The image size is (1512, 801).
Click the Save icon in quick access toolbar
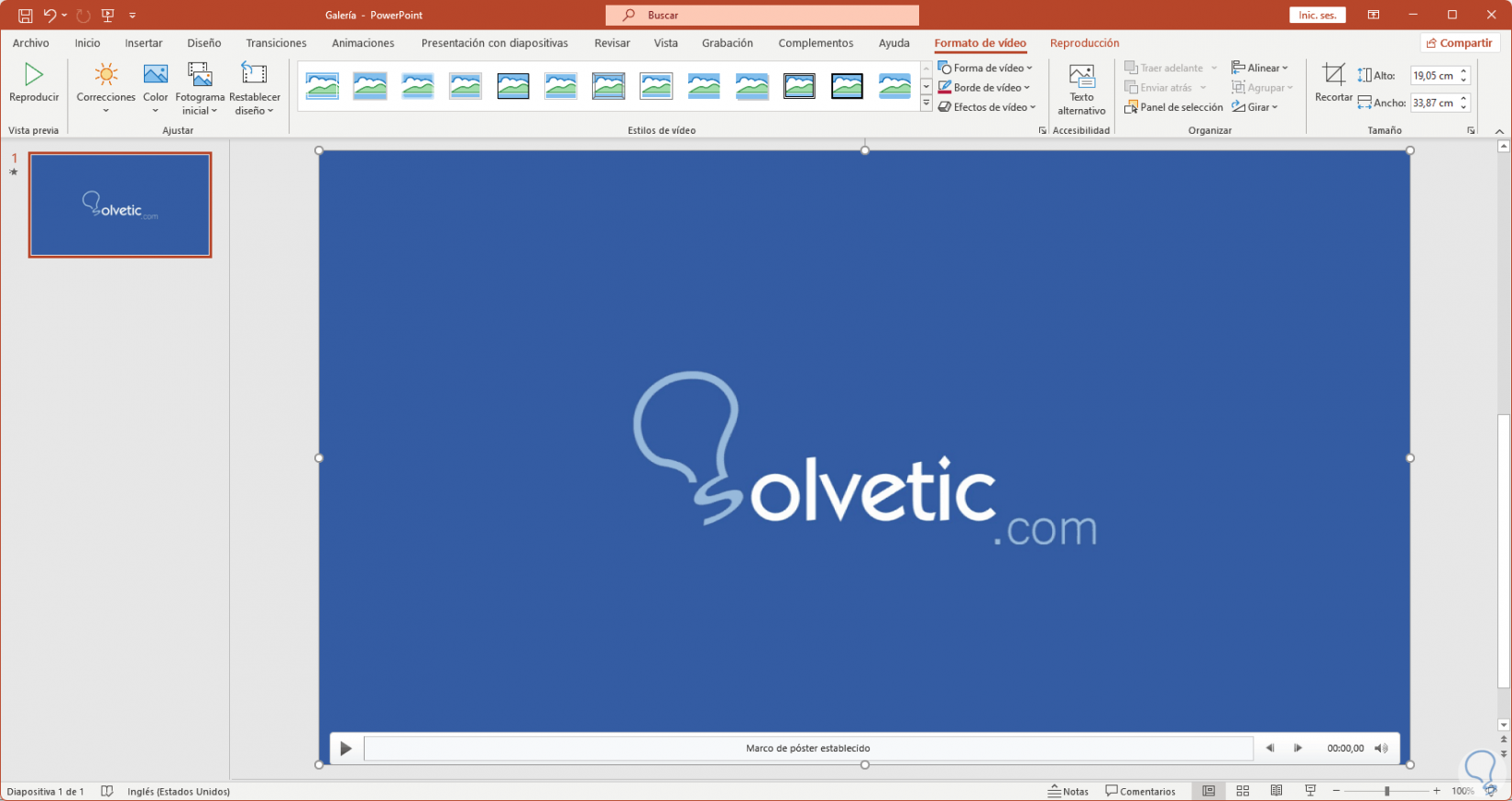coord(25,16)
